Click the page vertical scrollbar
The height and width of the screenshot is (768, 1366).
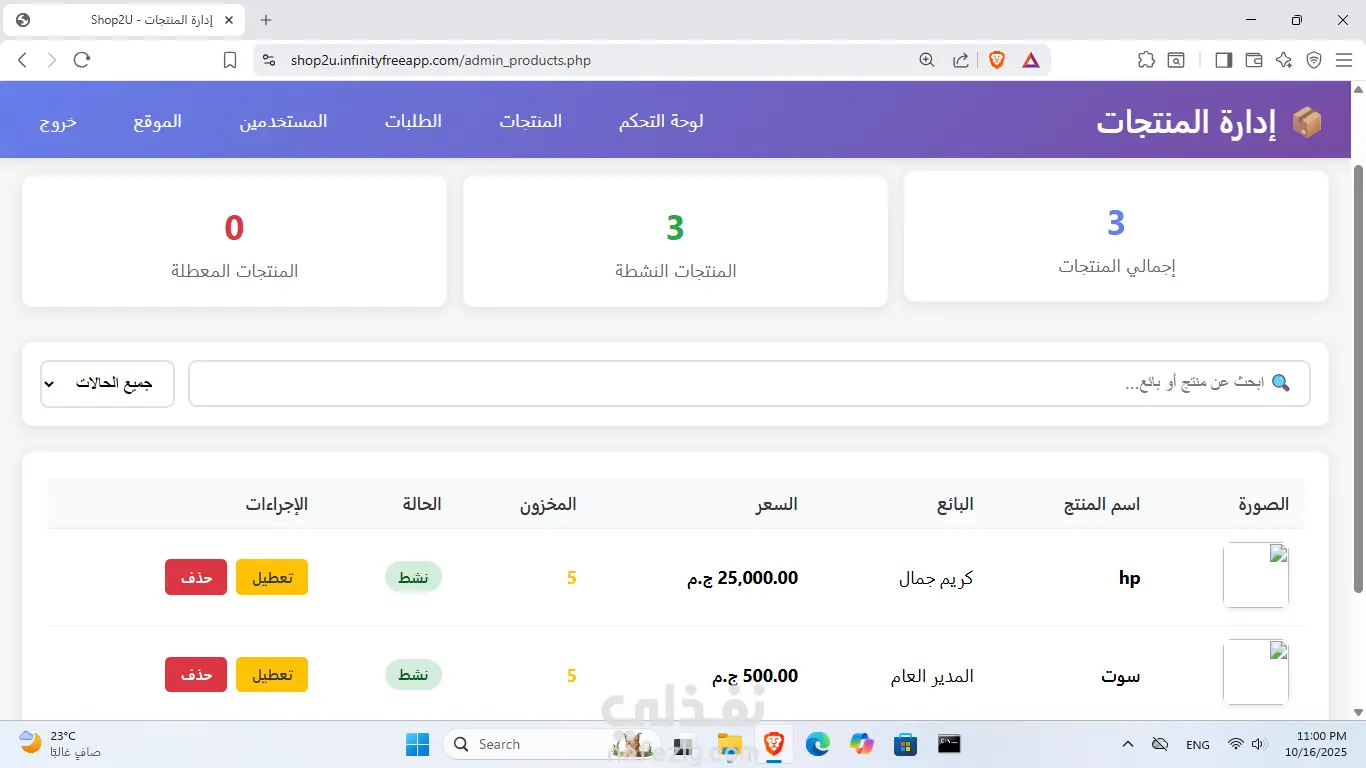[1358, 378]
